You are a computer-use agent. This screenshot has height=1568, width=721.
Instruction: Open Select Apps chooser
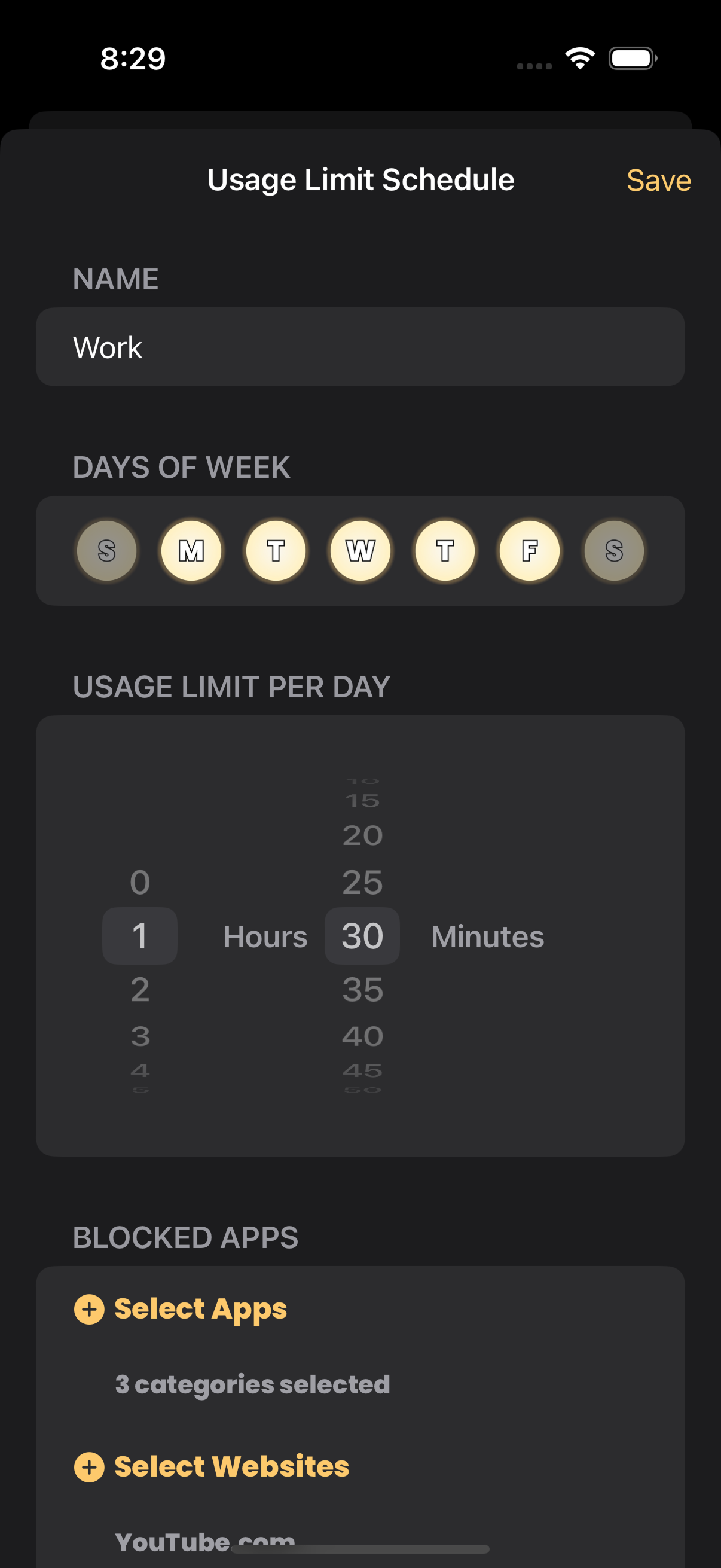coord(201,1308)
